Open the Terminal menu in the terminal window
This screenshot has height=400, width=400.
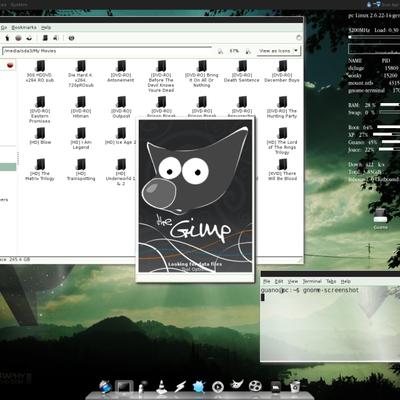pos(312,281)
